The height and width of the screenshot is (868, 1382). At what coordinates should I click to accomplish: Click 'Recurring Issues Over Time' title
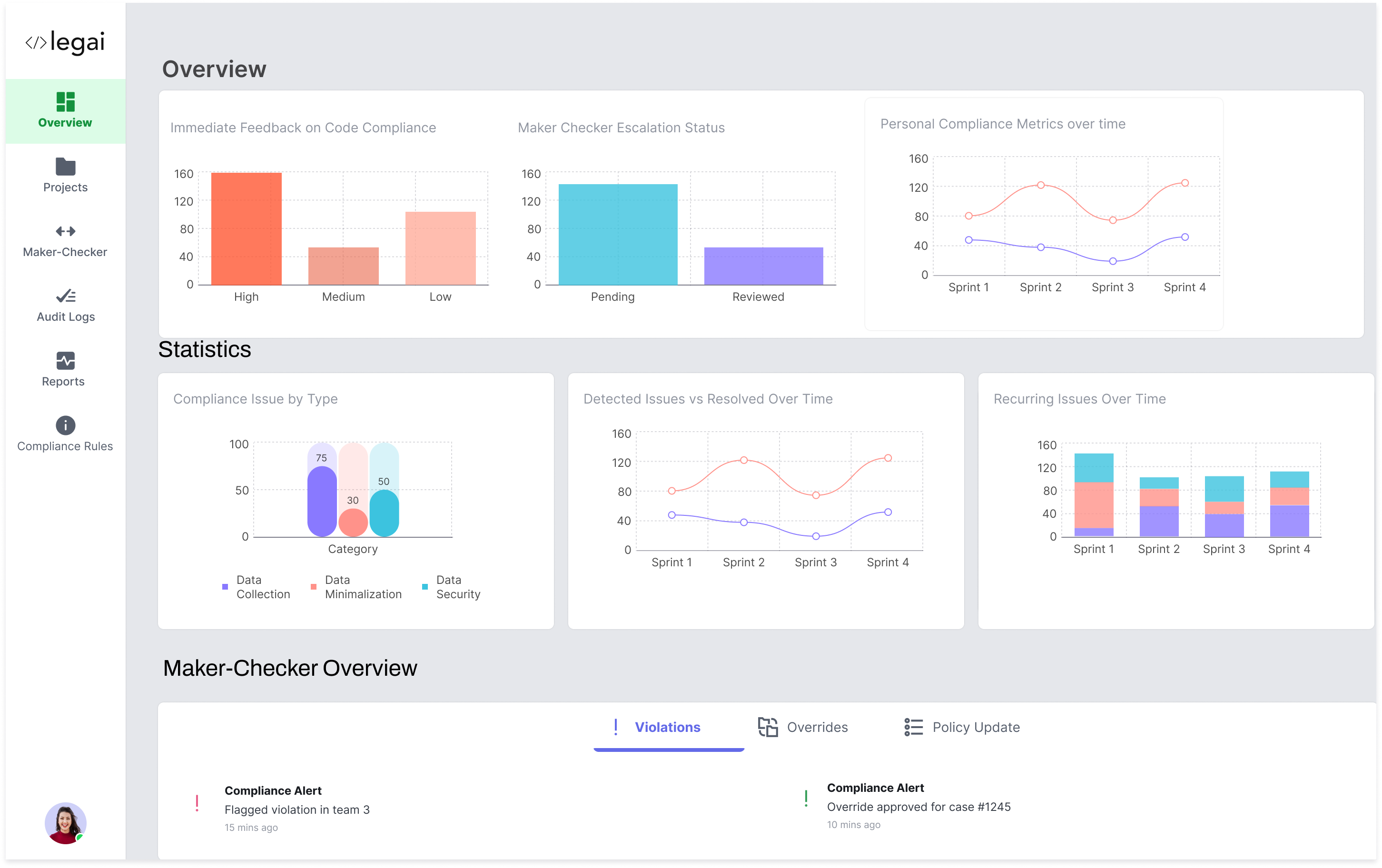click(x=1079, y=399)
